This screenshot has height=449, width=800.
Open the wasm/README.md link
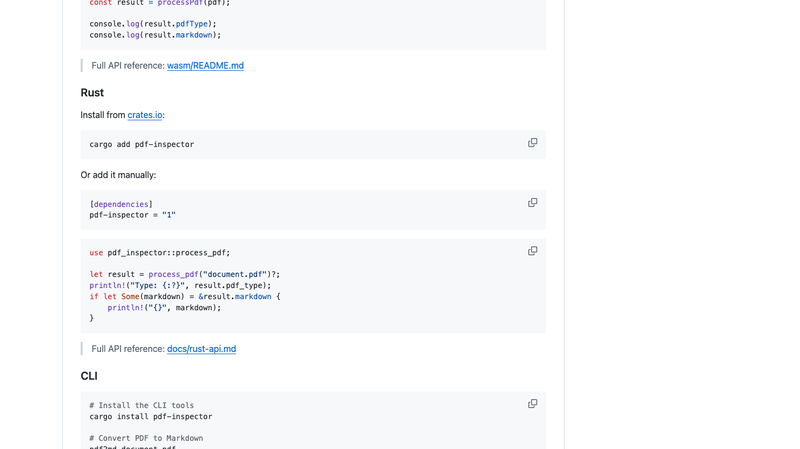[205, 66]
